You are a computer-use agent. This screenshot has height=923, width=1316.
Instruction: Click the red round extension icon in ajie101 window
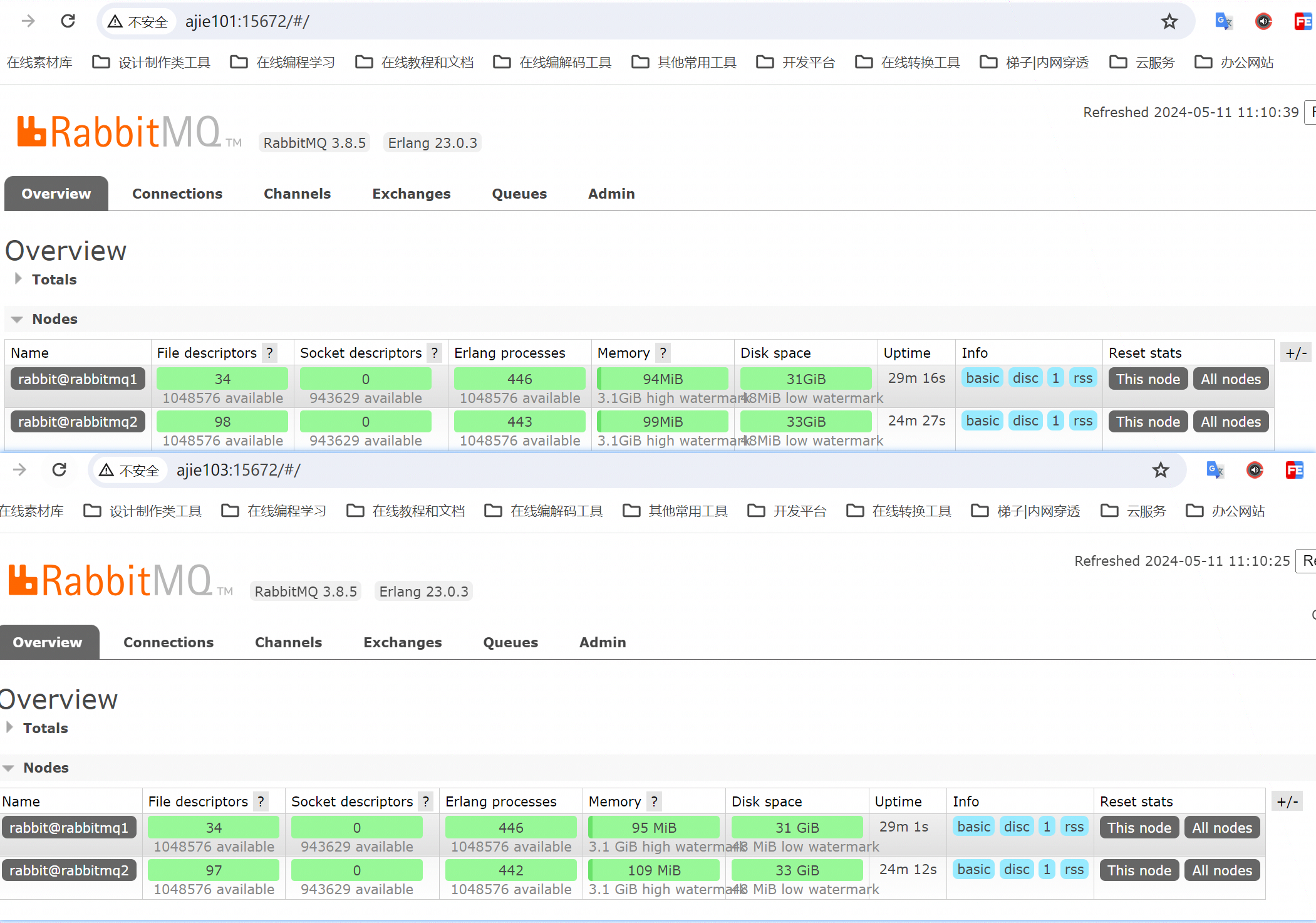[x=1264, y=21]
